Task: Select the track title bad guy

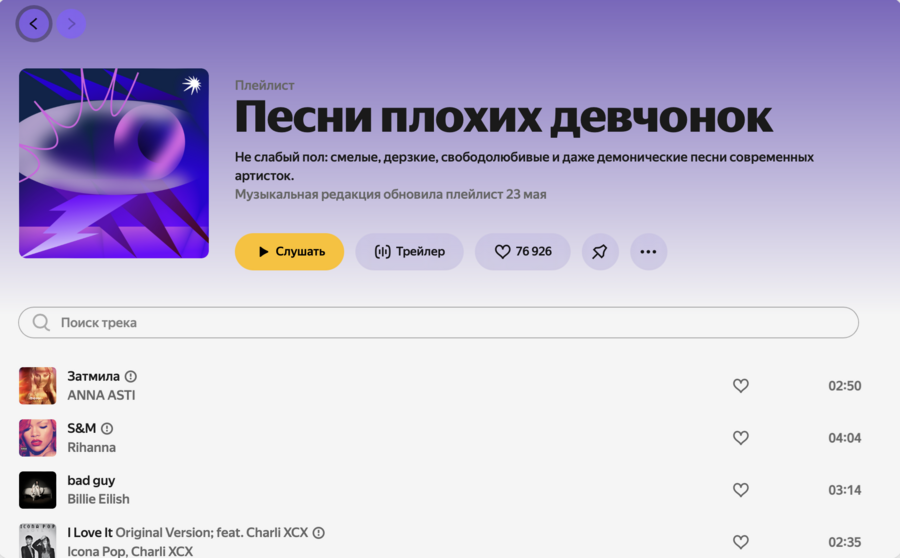Action: coord(91,480)
